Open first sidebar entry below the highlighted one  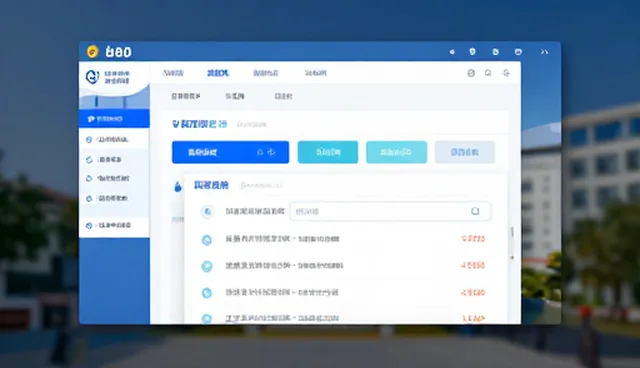coord(114,140)
